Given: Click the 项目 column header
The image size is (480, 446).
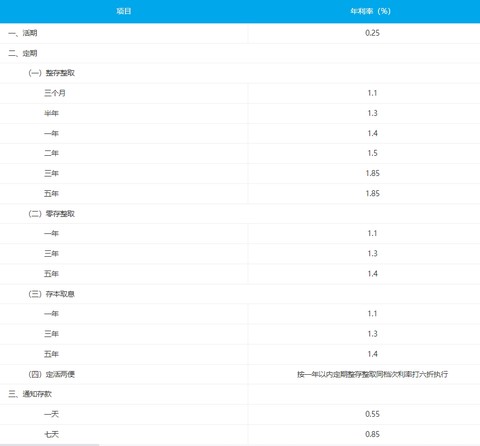Looking at the screenshot, I should [124, 11].
